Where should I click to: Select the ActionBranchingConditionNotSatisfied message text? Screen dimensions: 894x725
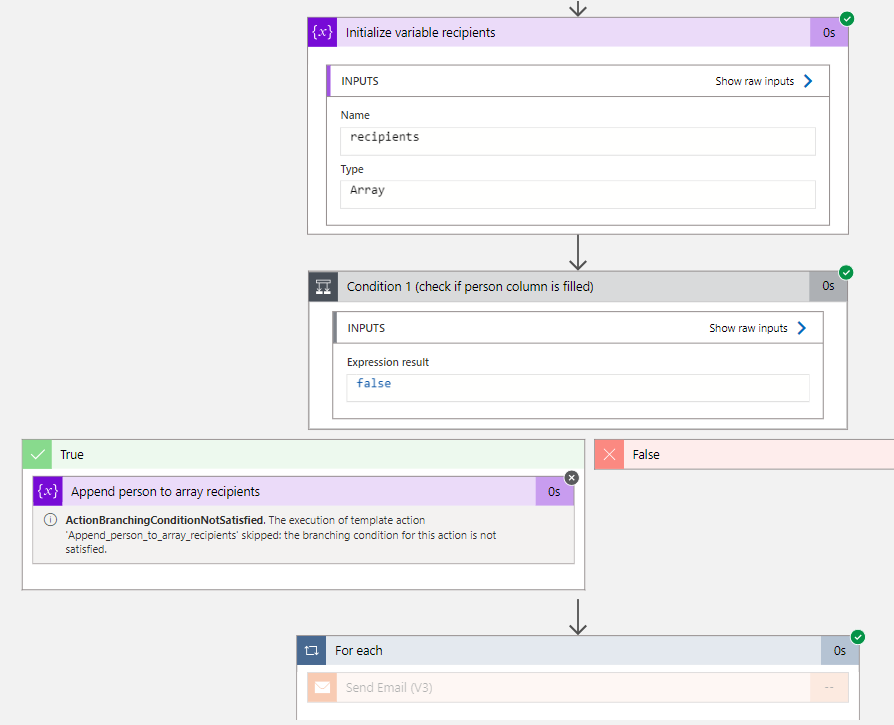[x=281, y=535]
